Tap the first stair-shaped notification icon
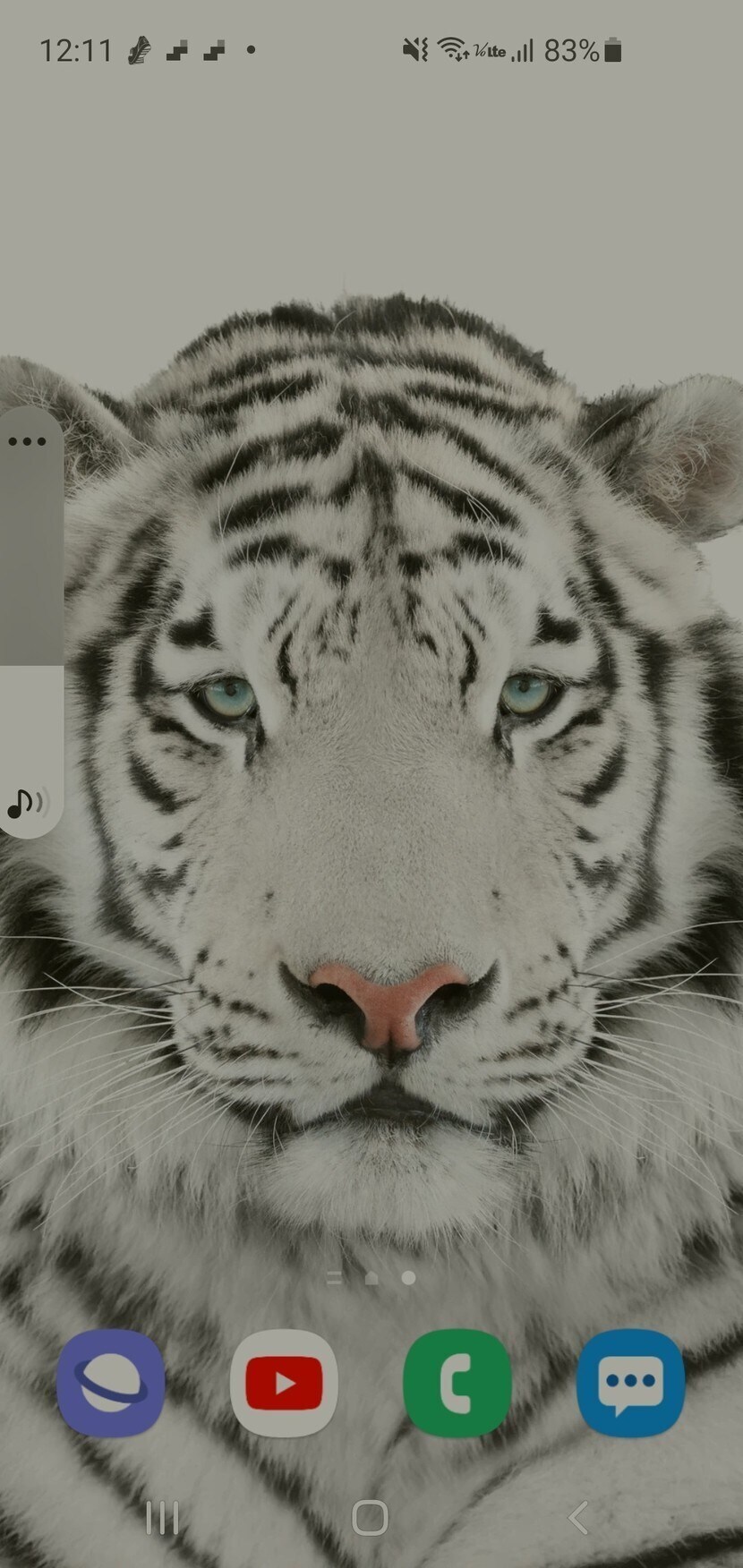This screenshot has height=1568, width=743. (177, 50)
